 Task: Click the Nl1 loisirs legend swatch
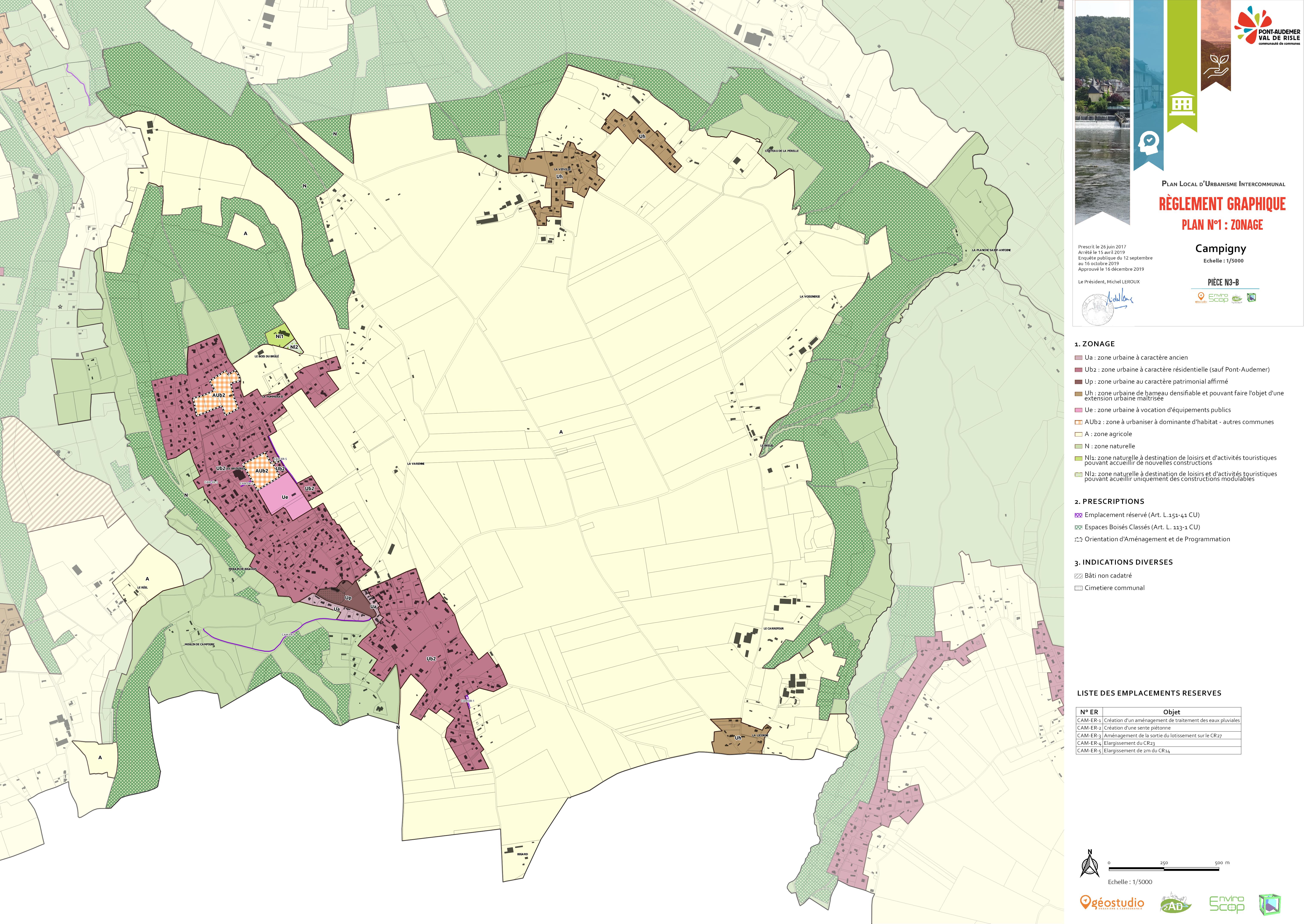click(x=1078, y=459)
